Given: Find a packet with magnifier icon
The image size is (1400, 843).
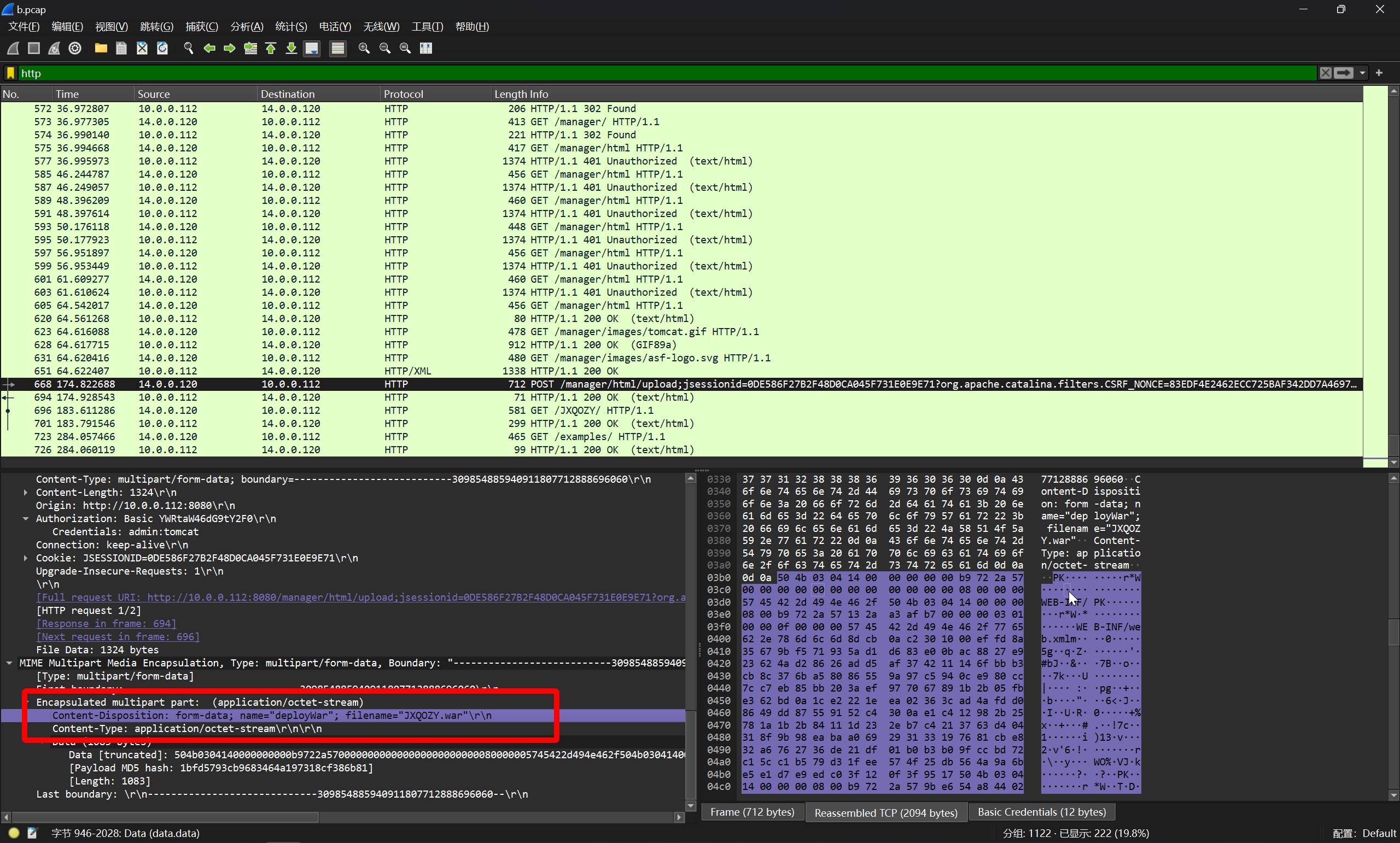Looking at the screenshot, I should click(188, 48).
